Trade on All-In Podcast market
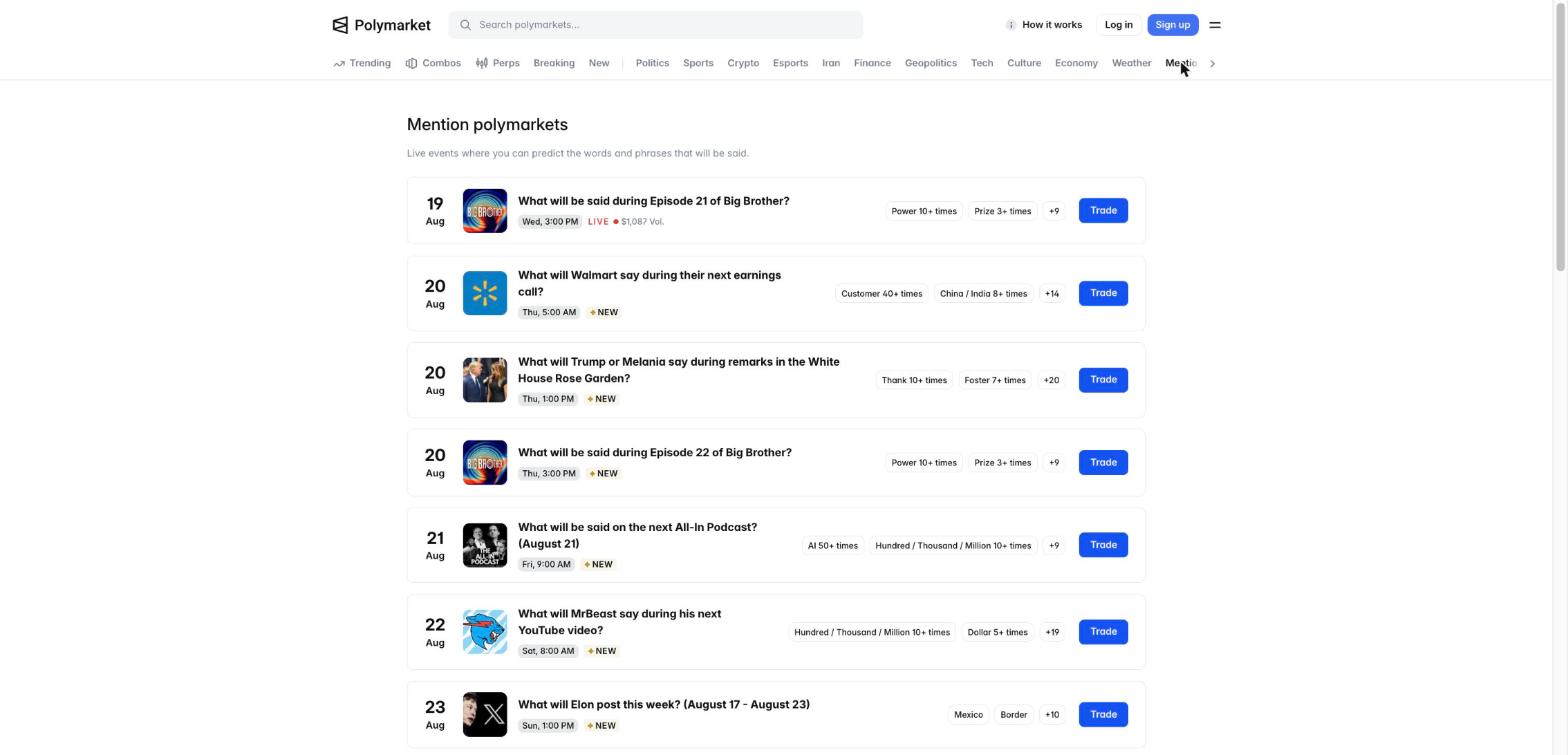Viewport: 1568px width, 755px height. (1103, 545)
